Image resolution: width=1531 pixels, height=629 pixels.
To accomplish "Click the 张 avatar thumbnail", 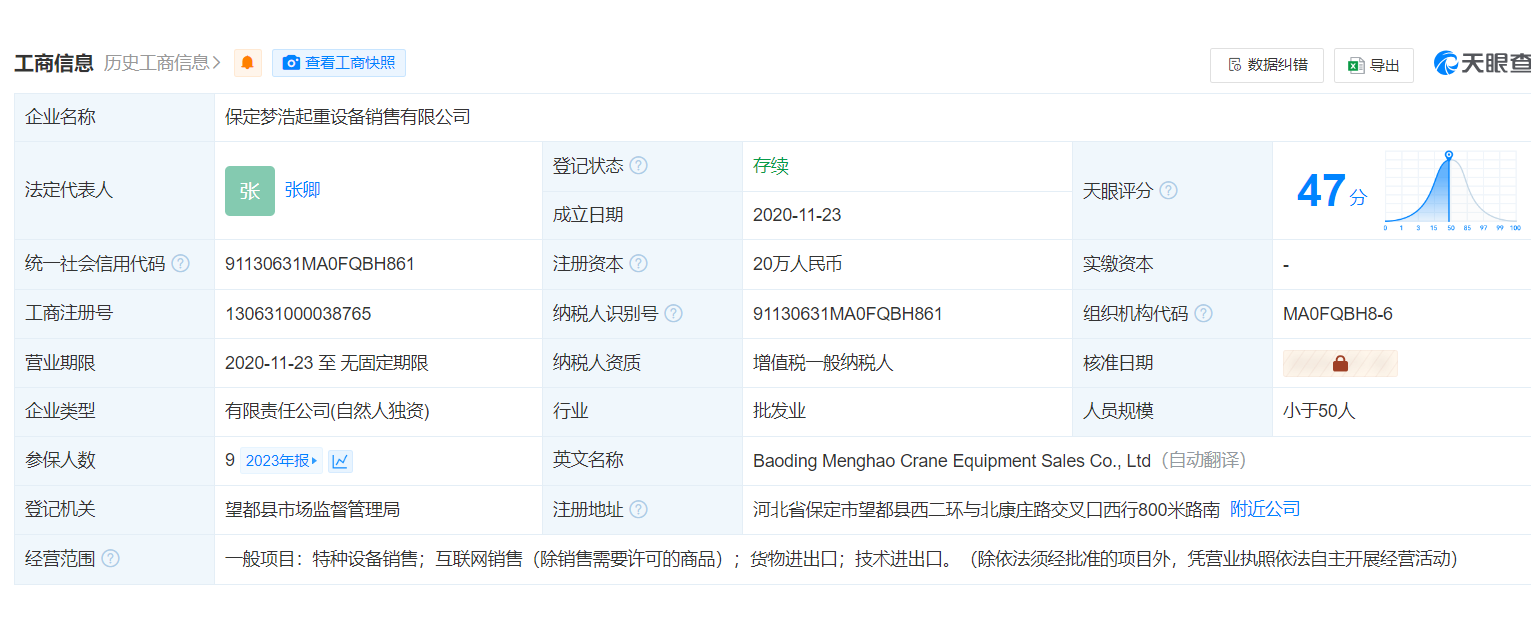I will 250,191.
